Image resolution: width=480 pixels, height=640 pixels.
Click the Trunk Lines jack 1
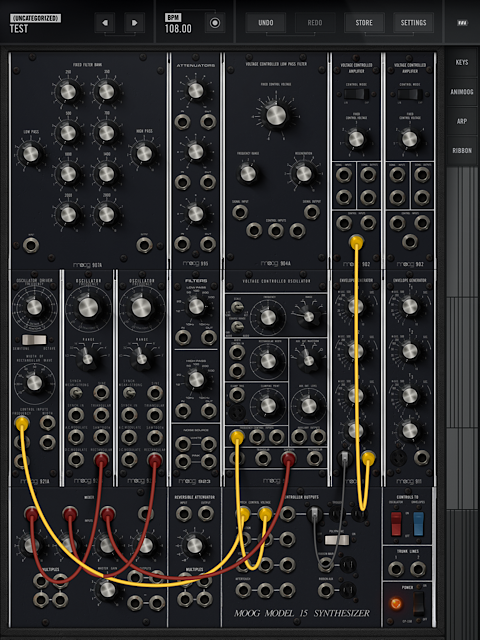[x=396, y=569]
